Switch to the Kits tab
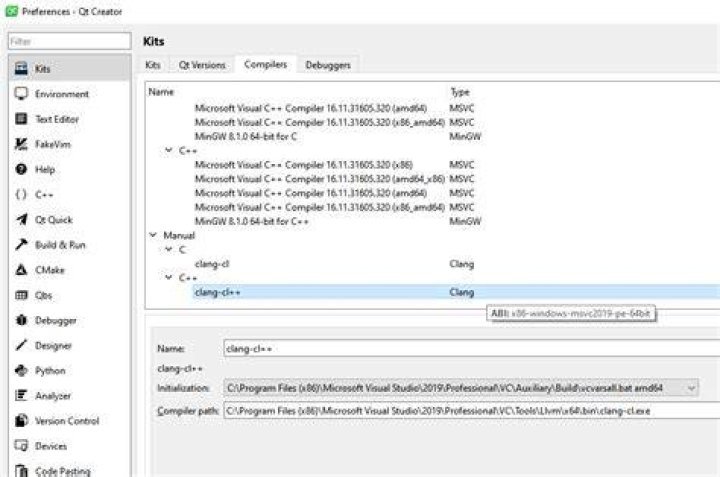 click(153, 65)
